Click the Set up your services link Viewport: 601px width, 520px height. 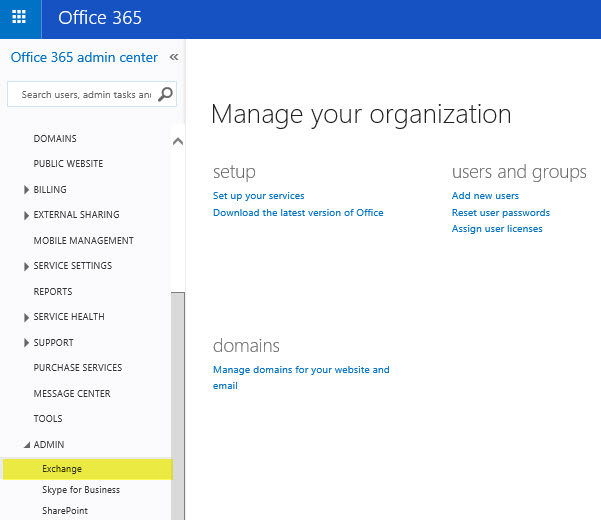258,196
